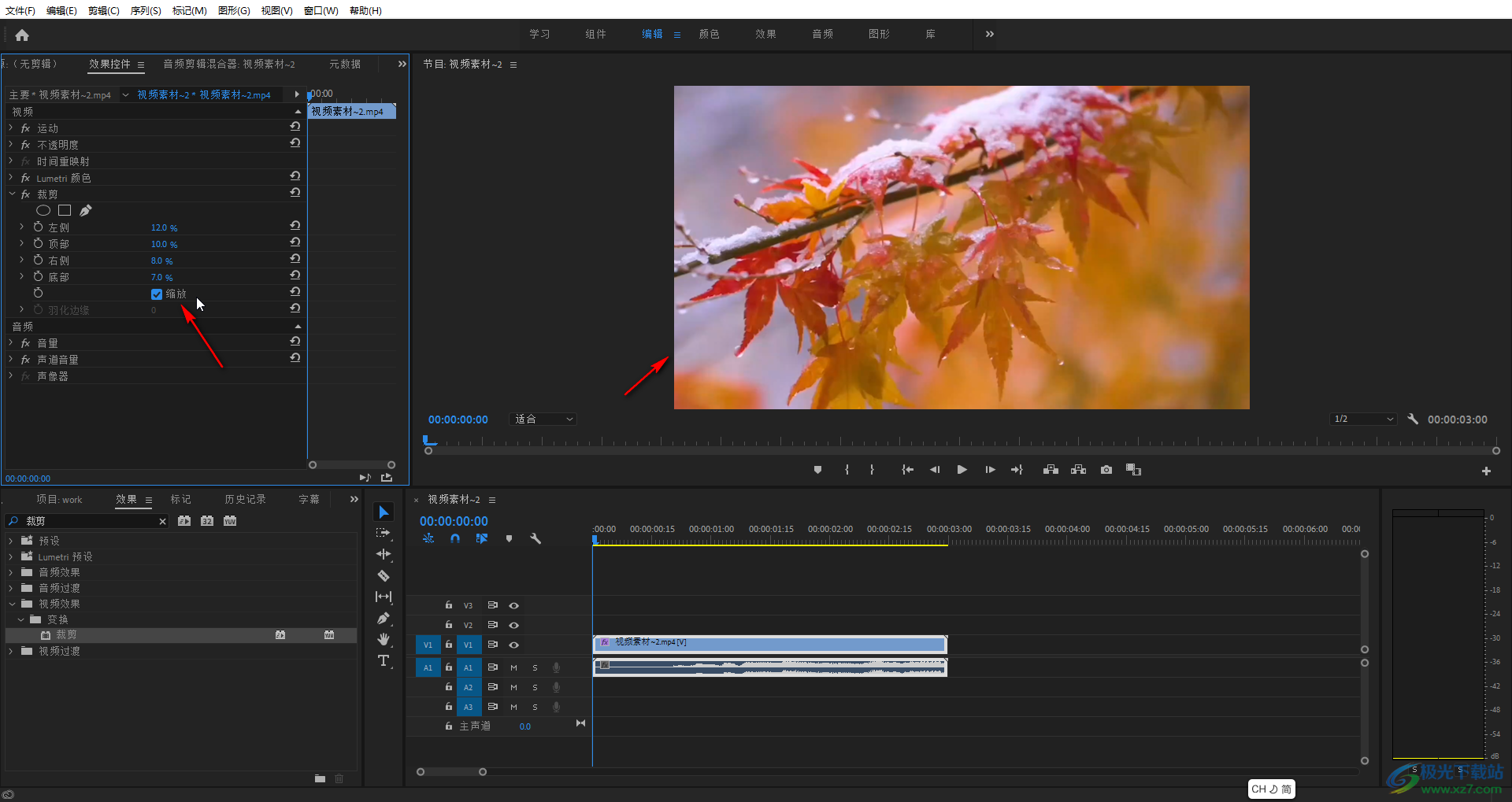Create 4-point polygon mask for crop
This screenshot has height=802, width=1512.
click(x=65, y=210)
